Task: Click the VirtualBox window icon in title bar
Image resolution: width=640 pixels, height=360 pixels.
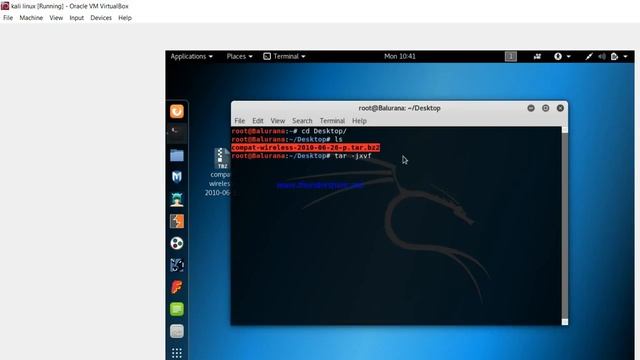Action: tap(5, 6)
